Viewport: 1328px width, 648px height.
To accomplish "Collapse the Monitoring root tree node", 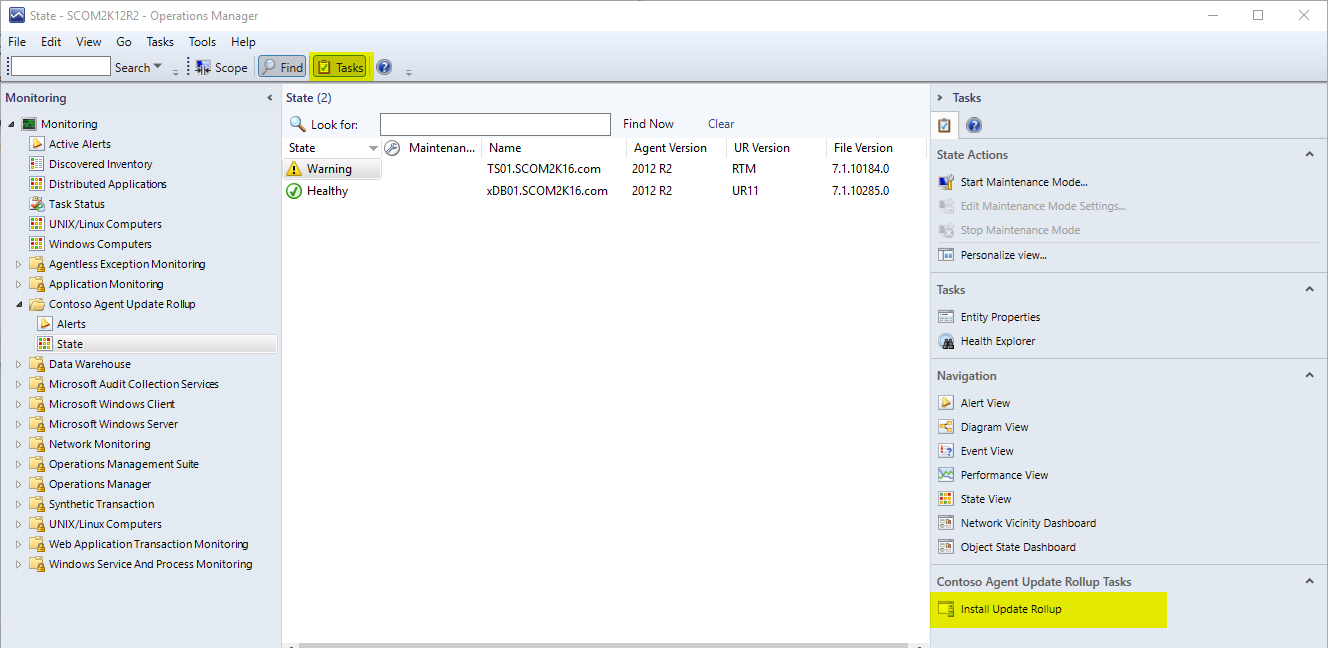I will (x=12, y=124).
